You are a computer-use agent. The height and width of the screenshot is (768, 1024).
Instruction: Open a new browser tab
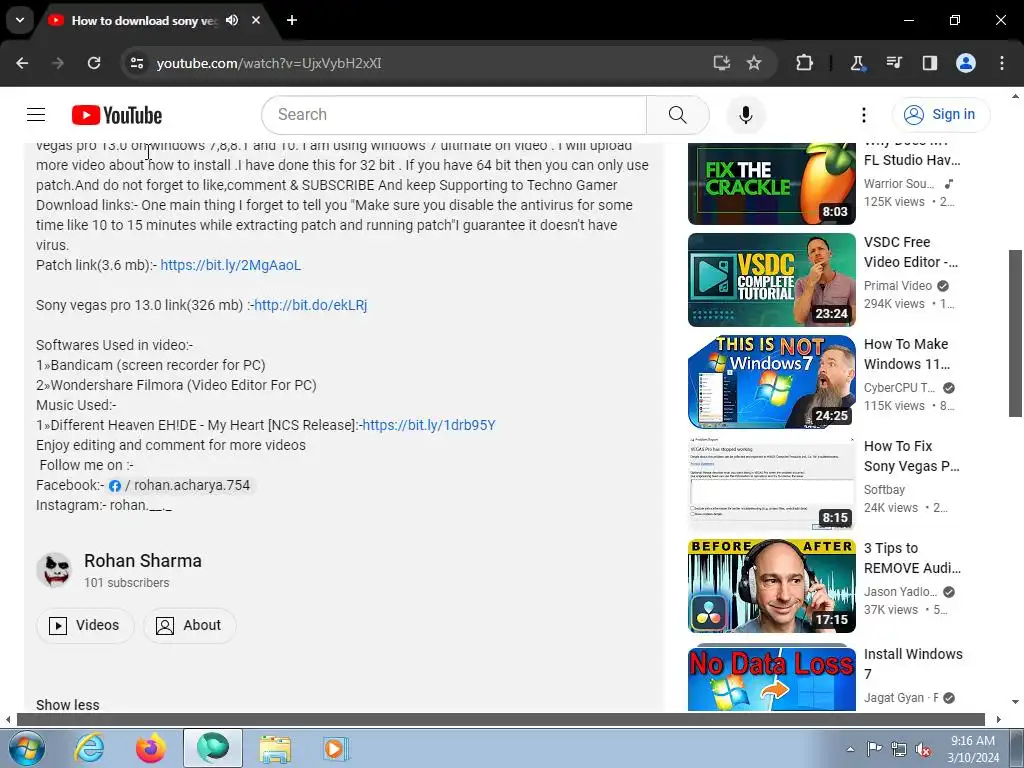pos(292,20)
